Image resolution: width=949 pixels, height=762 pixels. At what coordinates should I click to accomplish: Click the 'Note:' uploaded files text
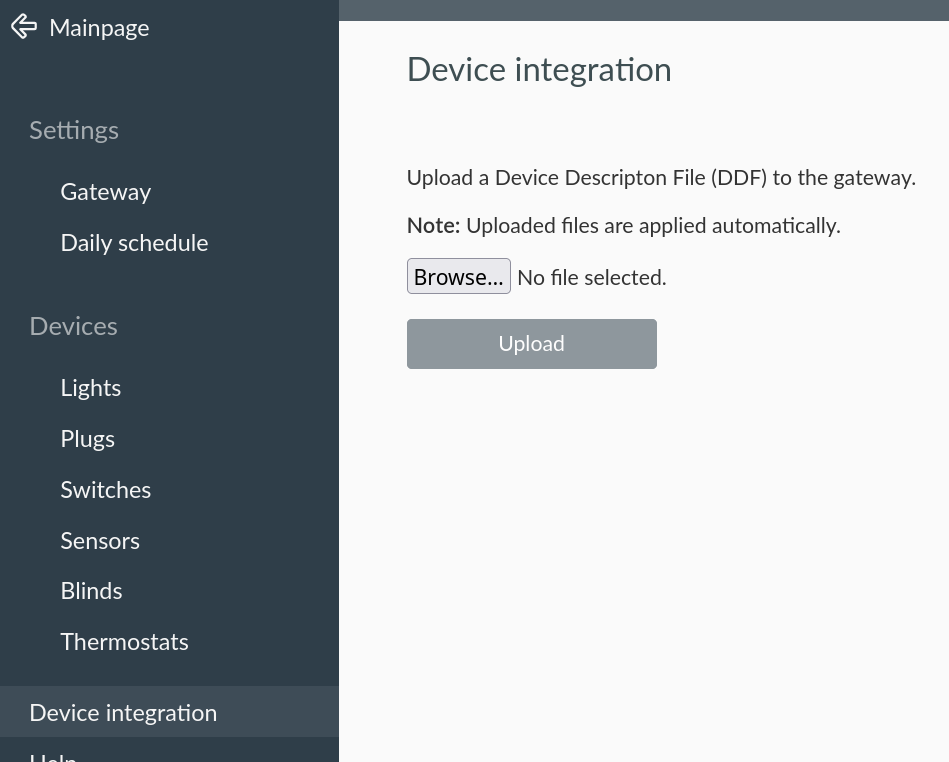[x=624, y=225]
